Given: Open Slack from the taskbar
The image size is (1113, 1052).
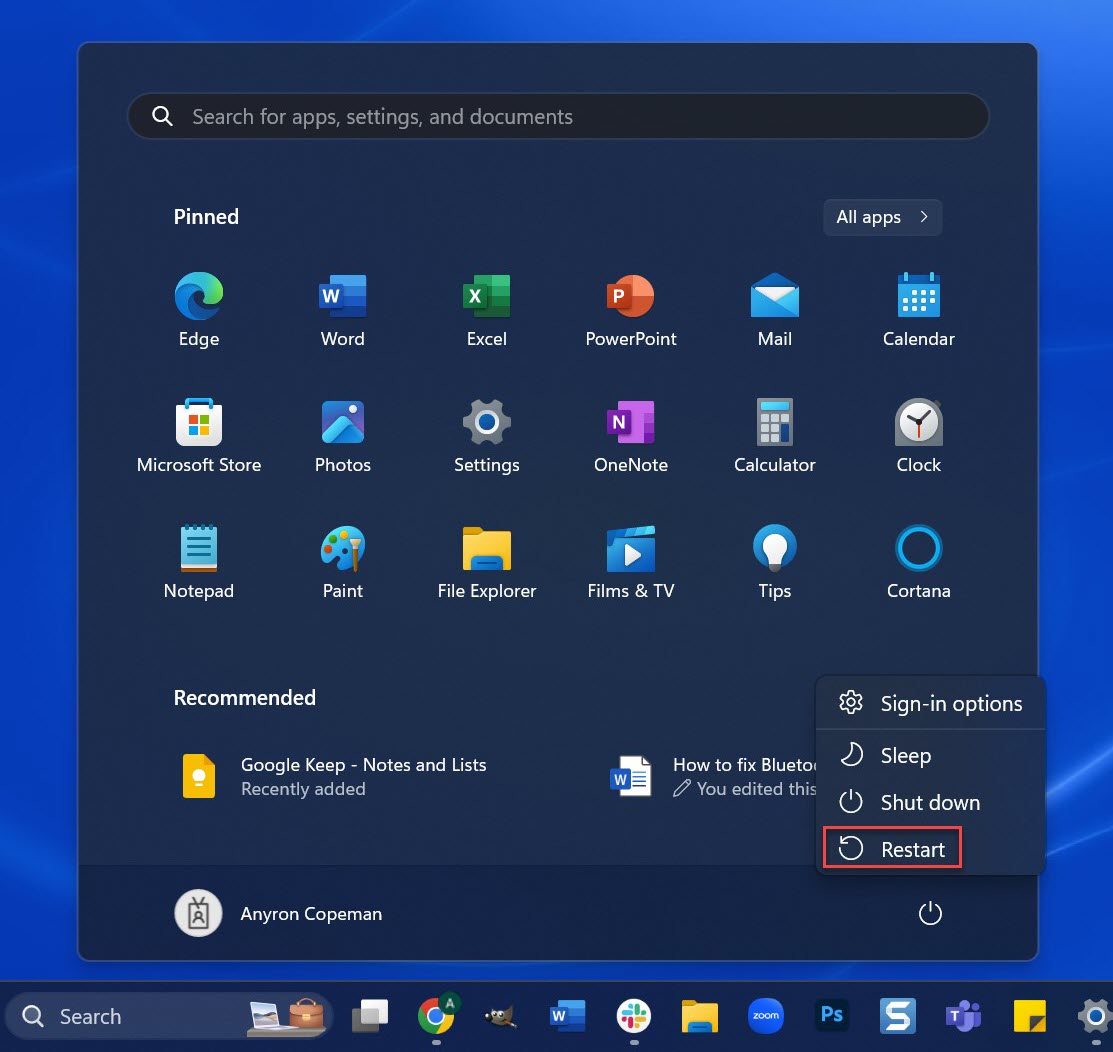Looking at the screenshot, I should [x=634, y=1016].
